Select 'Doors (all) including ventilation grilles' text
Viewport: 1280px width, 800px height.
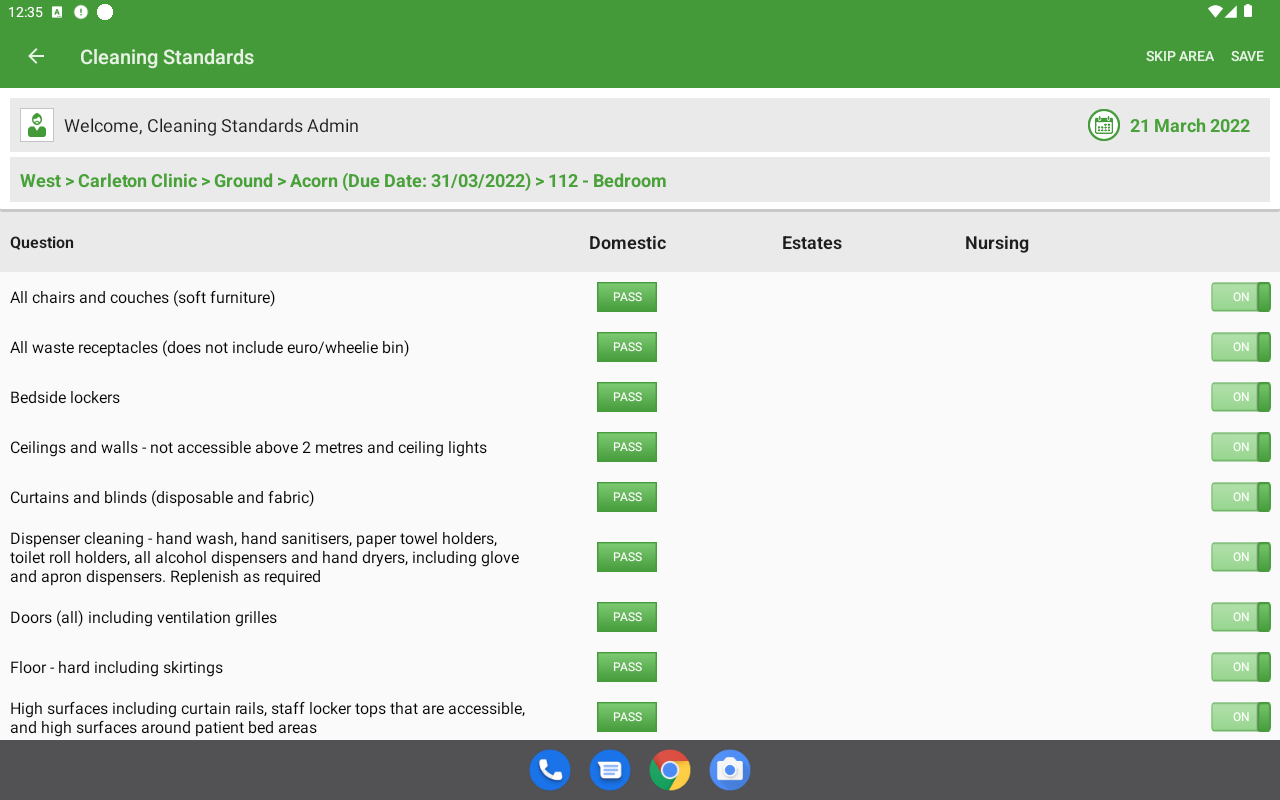[143, 617]
